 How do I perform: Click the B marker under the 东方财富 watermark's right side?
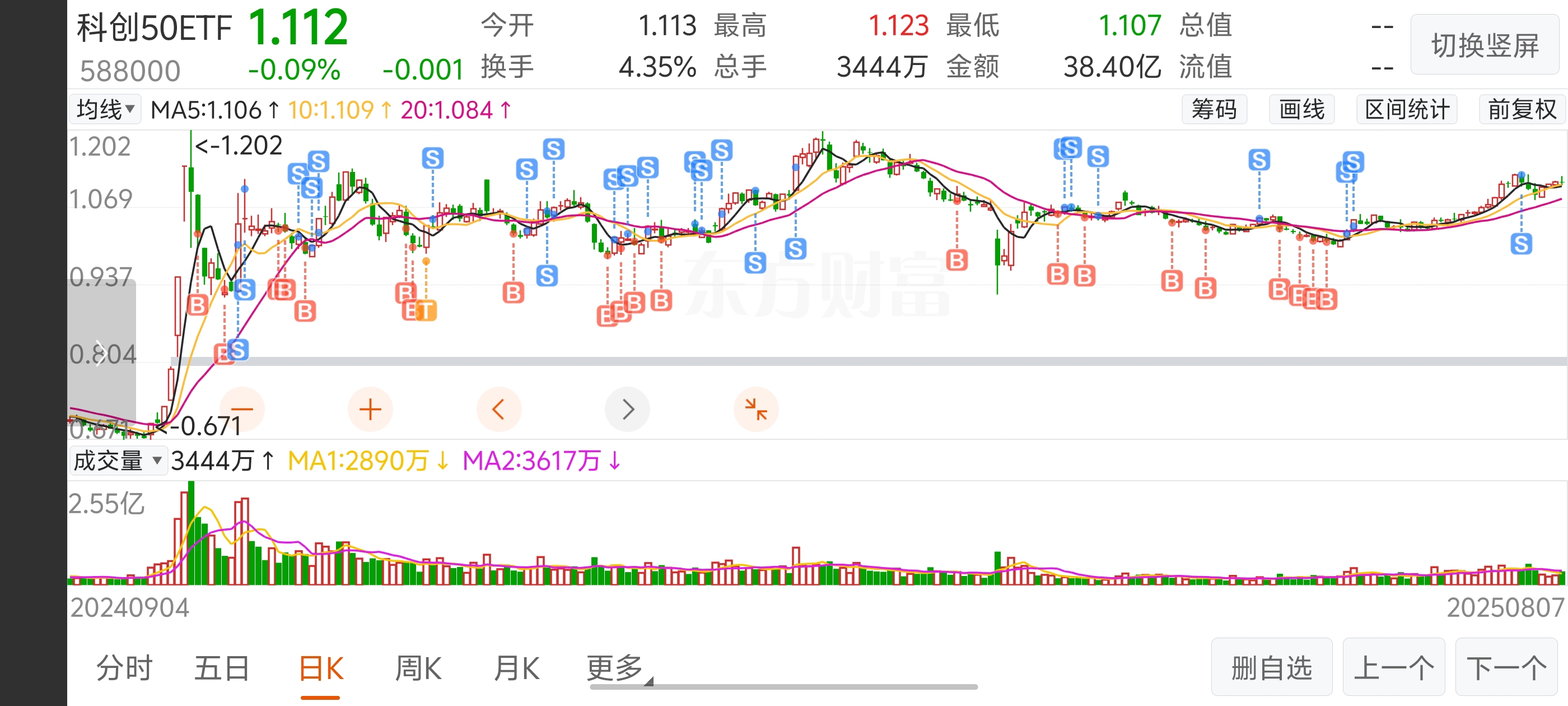click(x=957, y=261)
